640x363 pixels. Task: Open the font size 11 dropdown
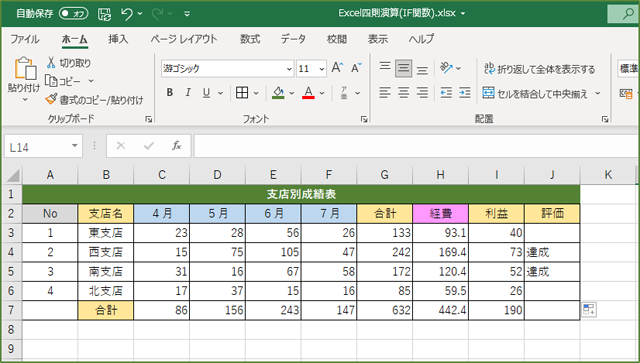(322, 69)
